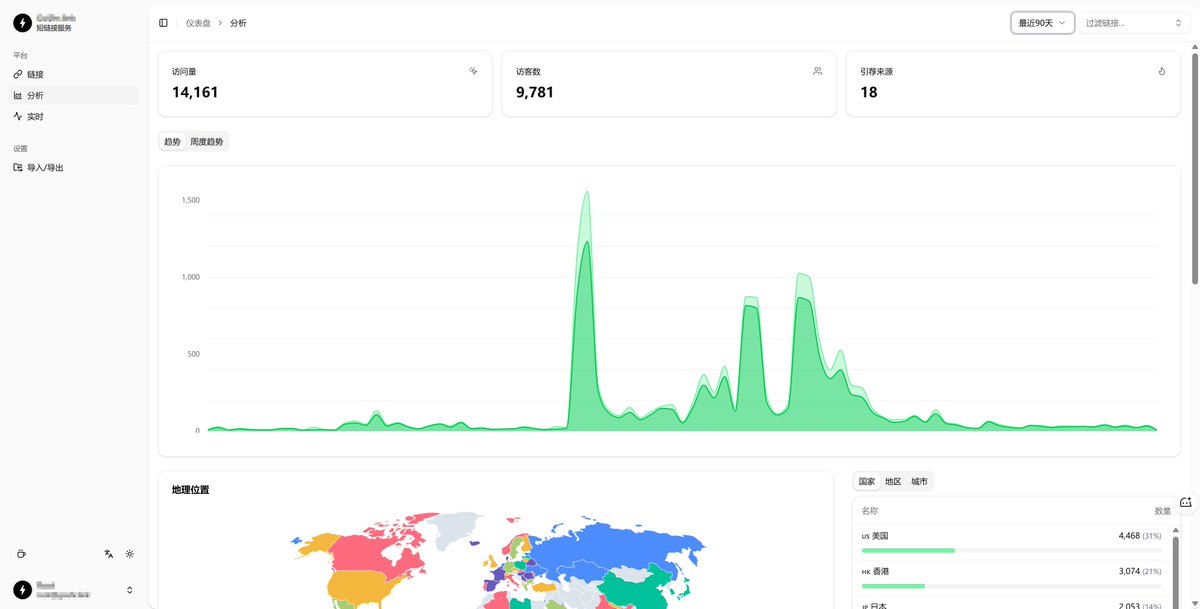Select the 国家 tab
The image size is (1200, 609).
pos(867,482)
